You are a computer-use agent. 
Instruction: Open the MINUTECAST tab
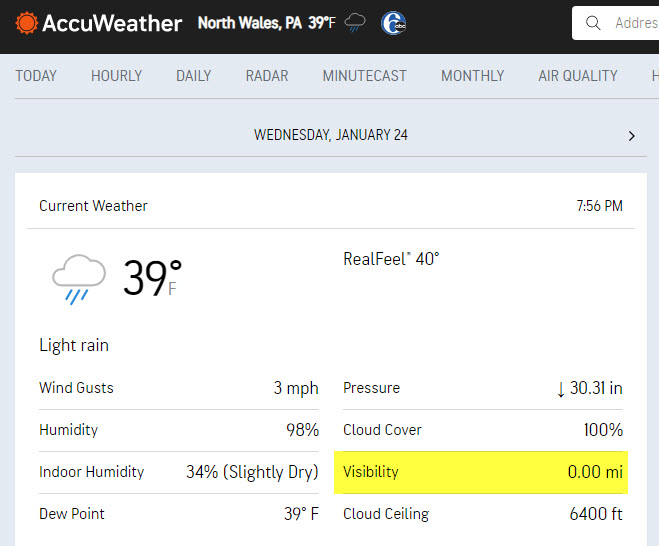coord(364,76)
